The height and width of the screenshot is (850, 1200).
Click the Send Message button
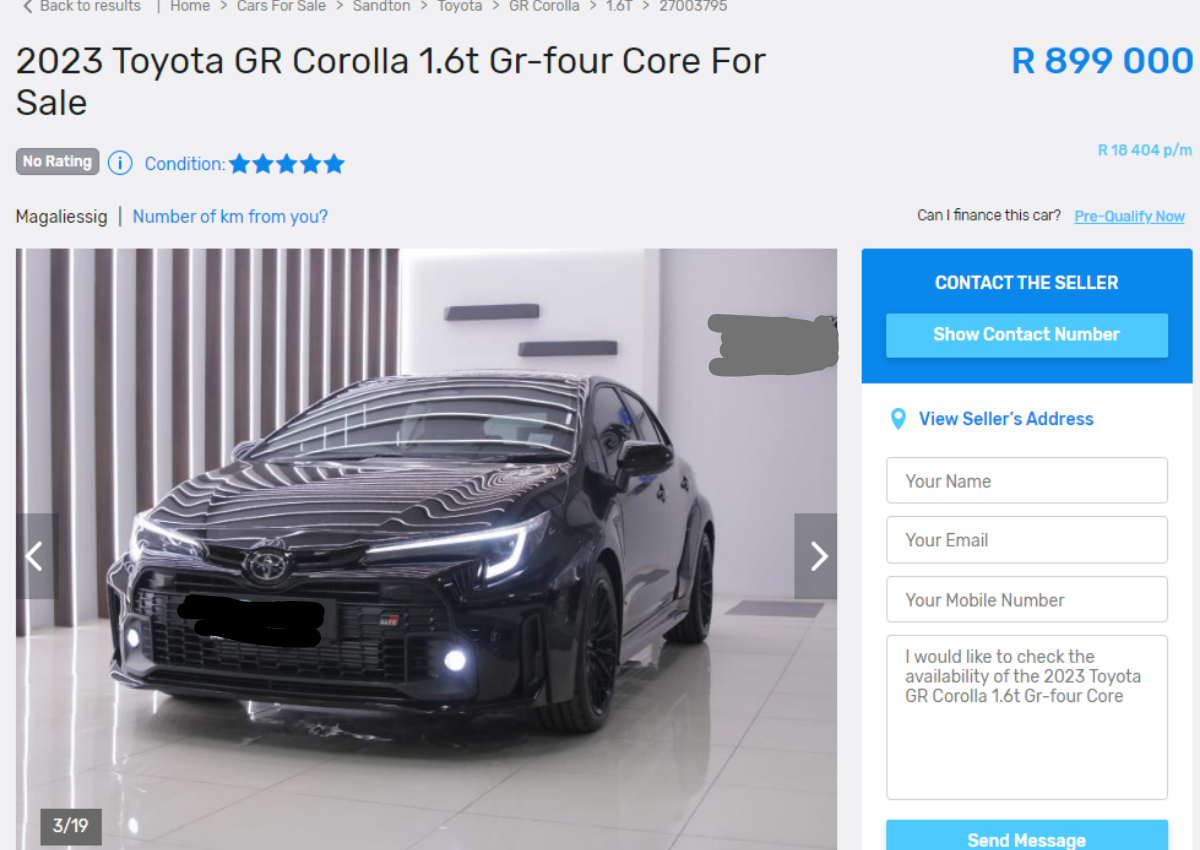(1027, 836)
